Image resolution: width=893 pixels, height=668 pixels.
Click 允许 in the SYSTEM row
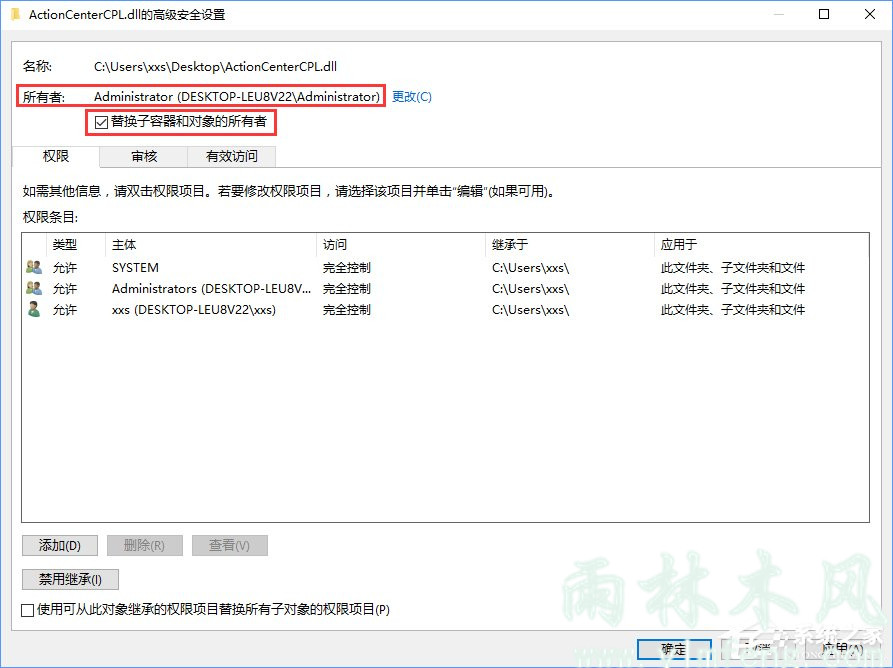[65, 267]
